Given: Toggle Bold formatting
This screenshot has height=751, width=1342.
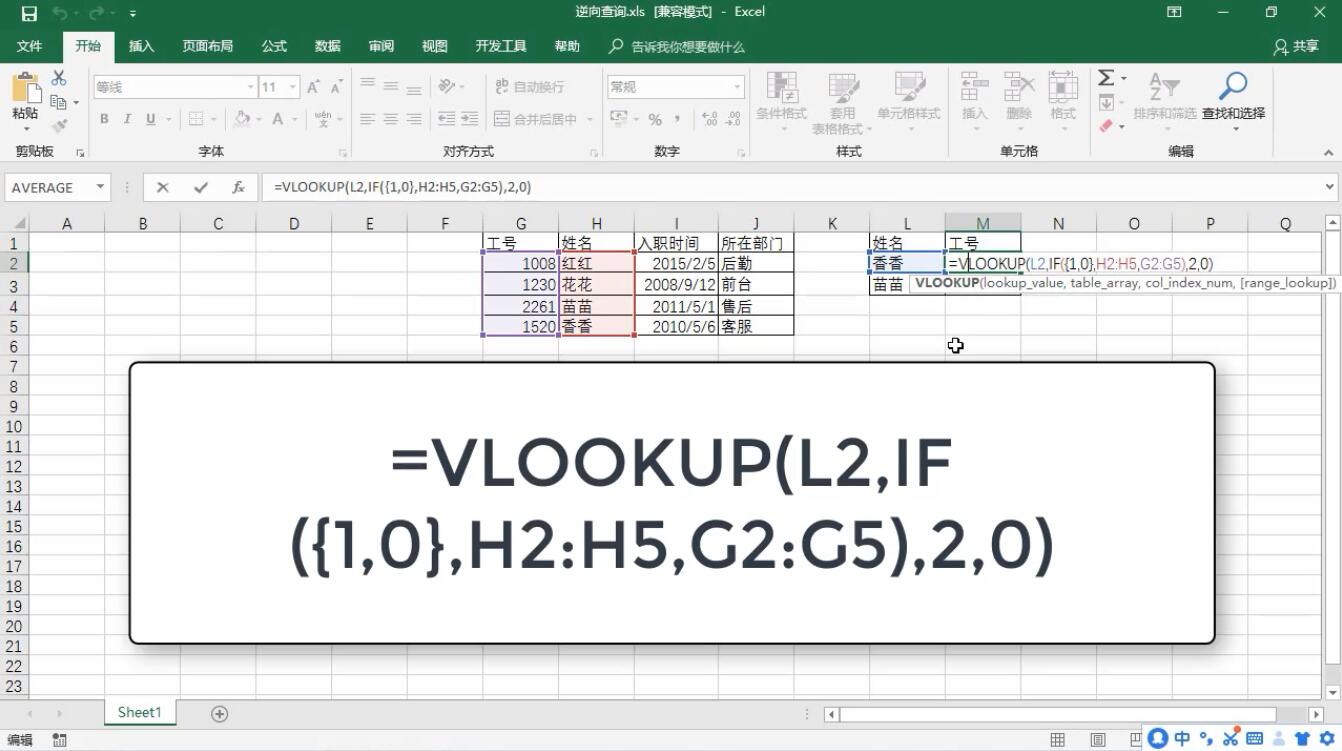Looking at the screenshot, I should click(x=104, y=119).
